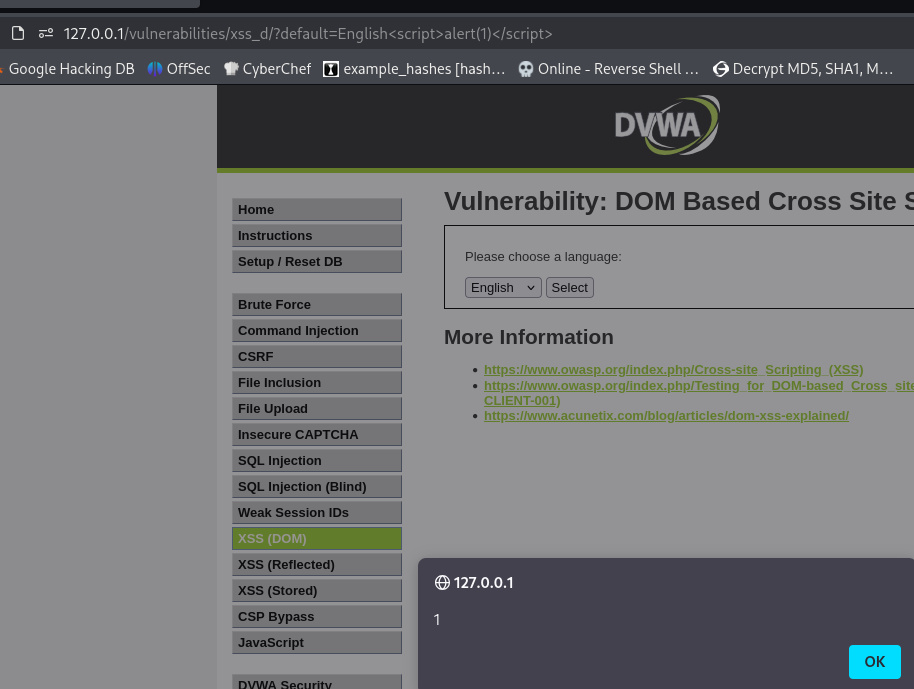Open the Decrypt MD5, SHA1 bookmark
The width and height of the screenshot is (914, 689).
(x=803, y=69)
